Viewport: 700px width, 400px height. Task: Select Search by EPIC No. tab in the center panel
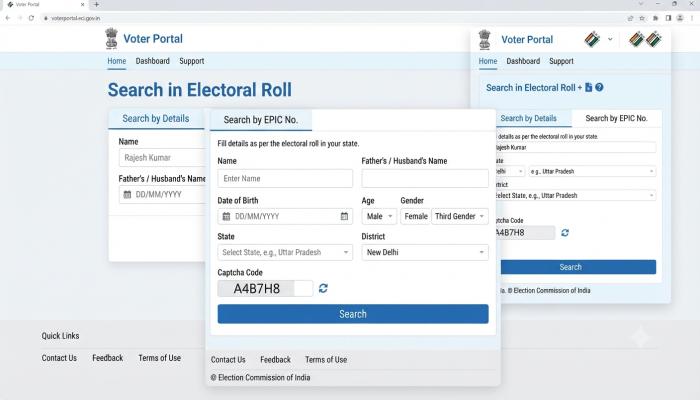tap(261, 120)
